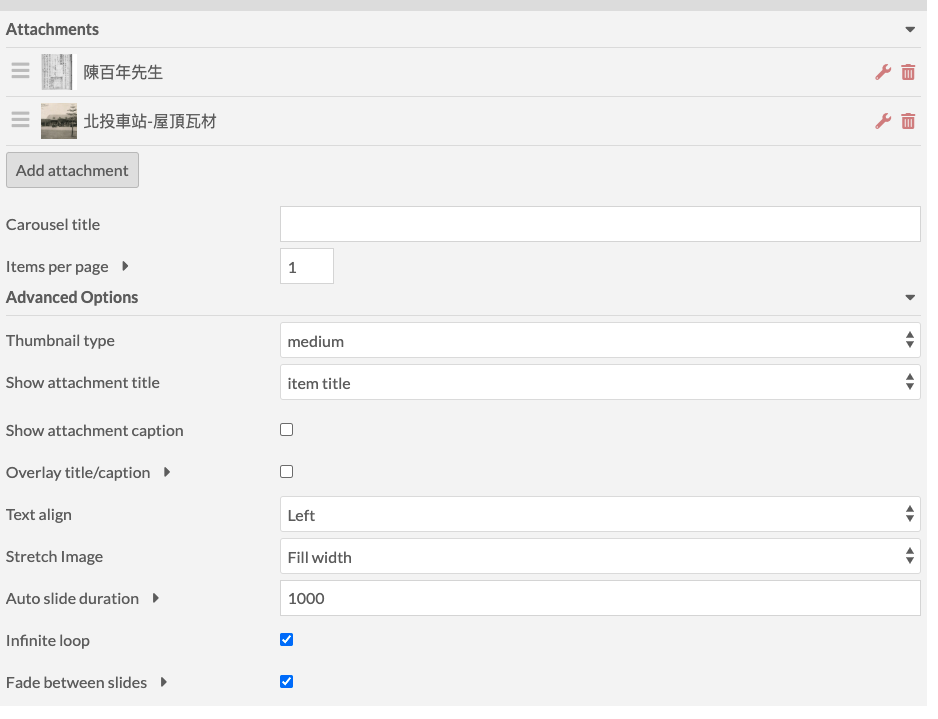Click wrench edit icon for 陳百年先生
This screenshot has width=938, height=719.
pyautogui.click(x=882, y=72)
